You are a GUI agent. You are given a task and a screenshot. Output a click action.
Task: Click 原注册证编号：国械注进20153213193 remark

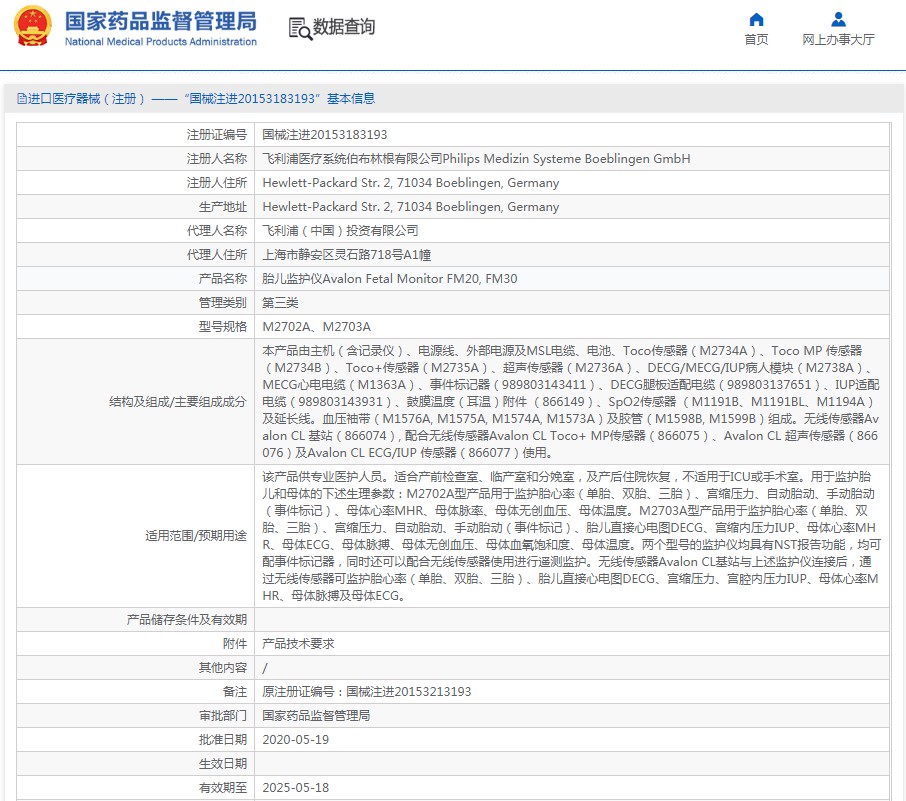(x=366, y=692)
